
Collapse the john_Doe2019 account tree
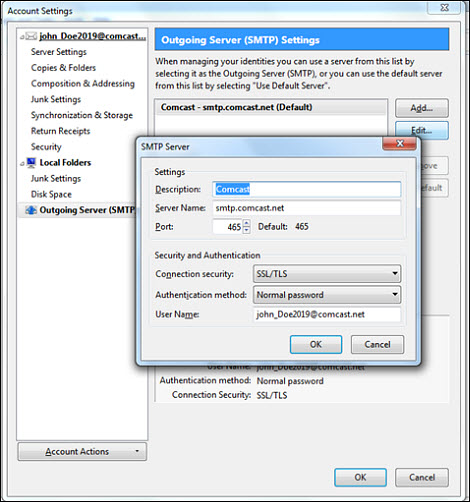(22, 37)
